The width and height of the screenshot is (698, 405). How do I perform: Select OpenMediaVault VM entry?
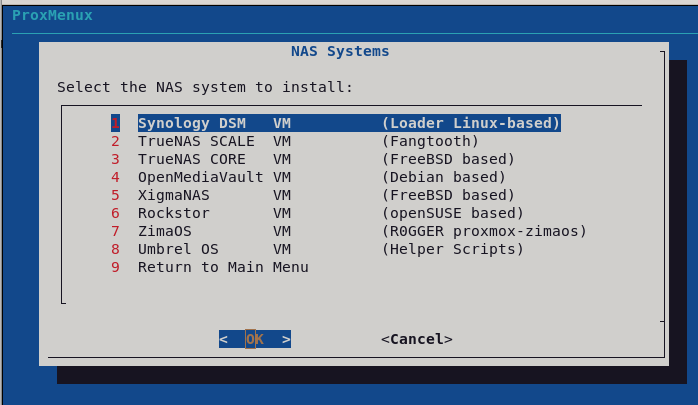[x=200, y=177]
